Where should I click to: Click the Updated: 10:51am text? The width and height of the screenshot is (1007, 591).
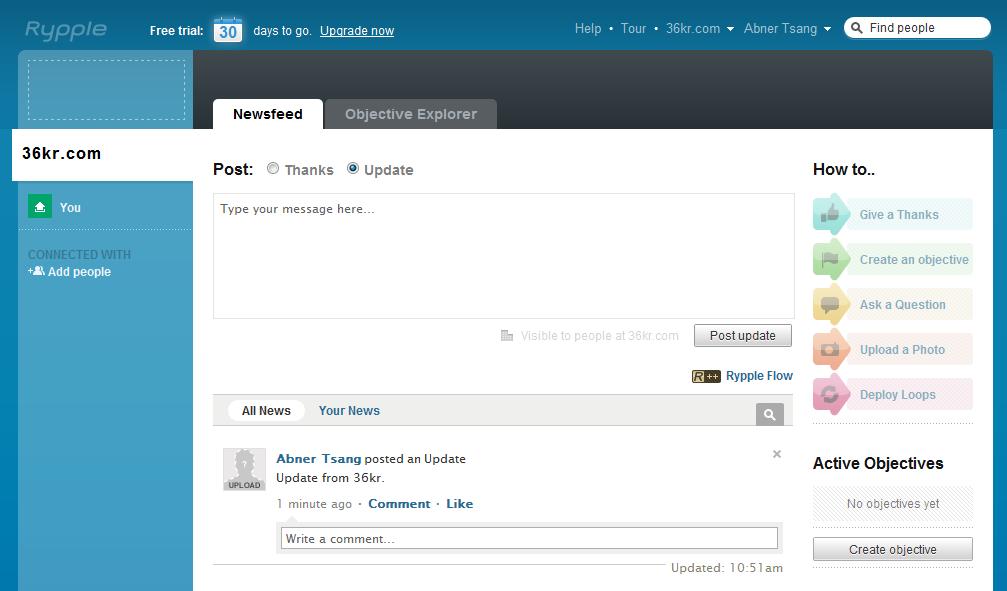pyautogui.click(x=727, y=568)
